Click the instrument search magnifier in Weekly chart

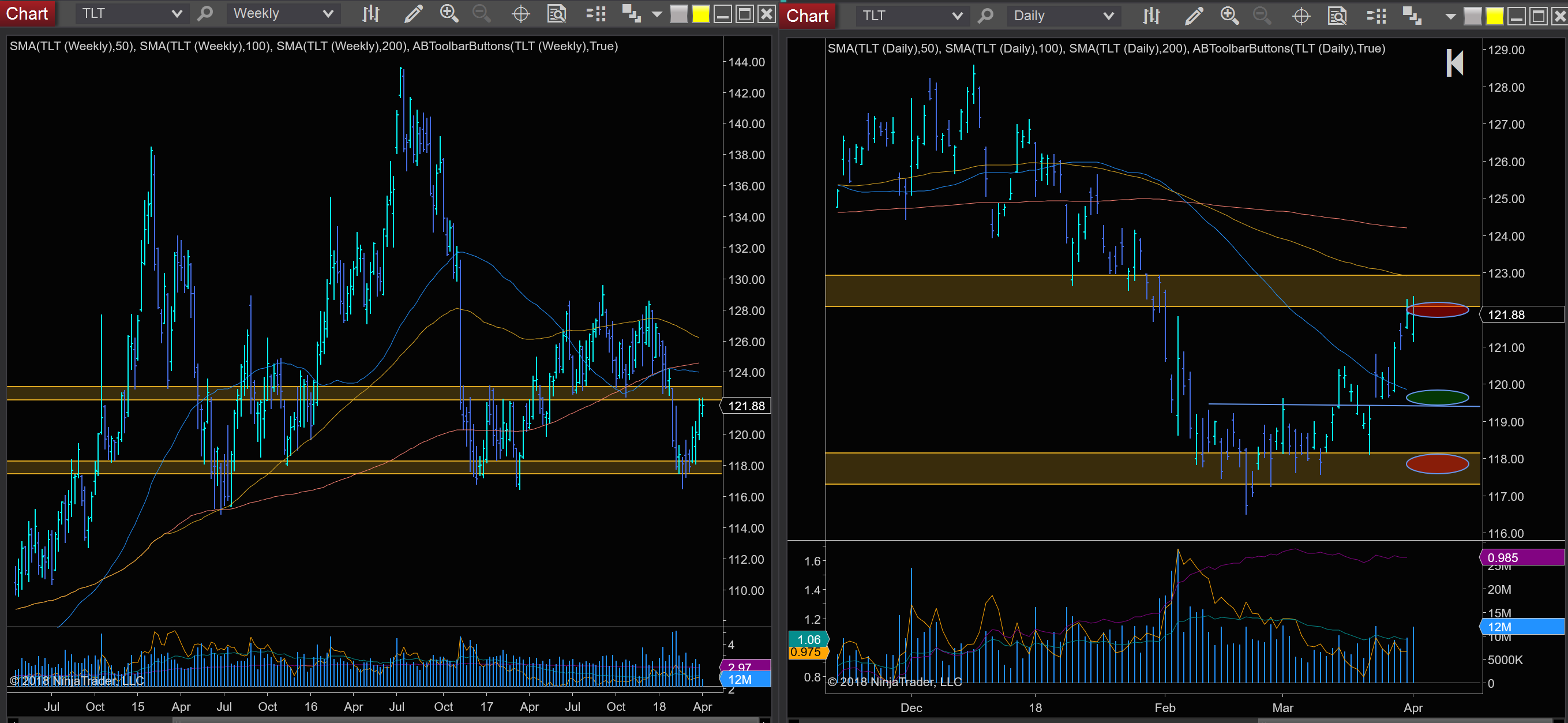click(206, 13)
